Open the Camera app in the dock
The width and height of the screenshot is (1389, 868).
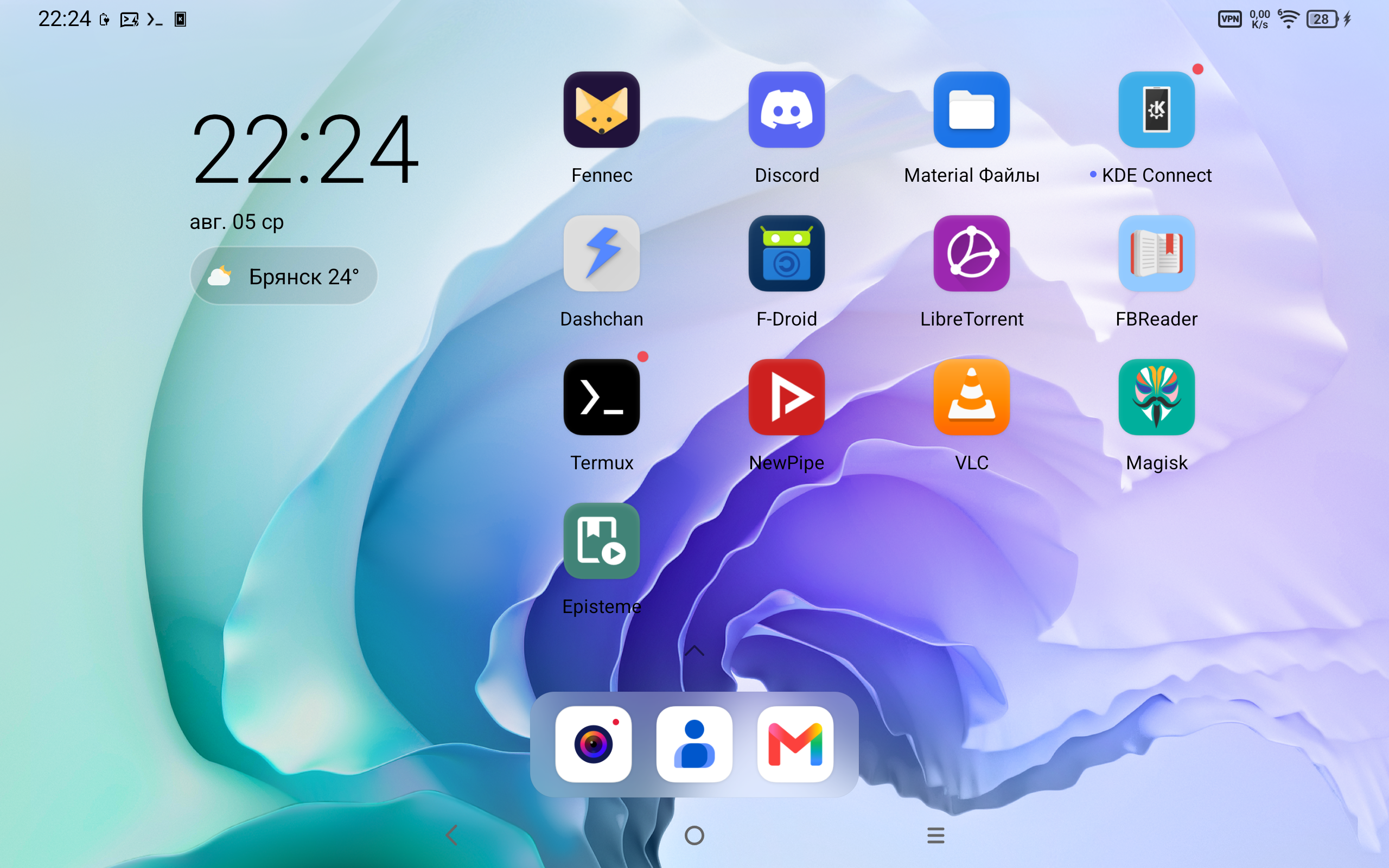tap(594, 744)
